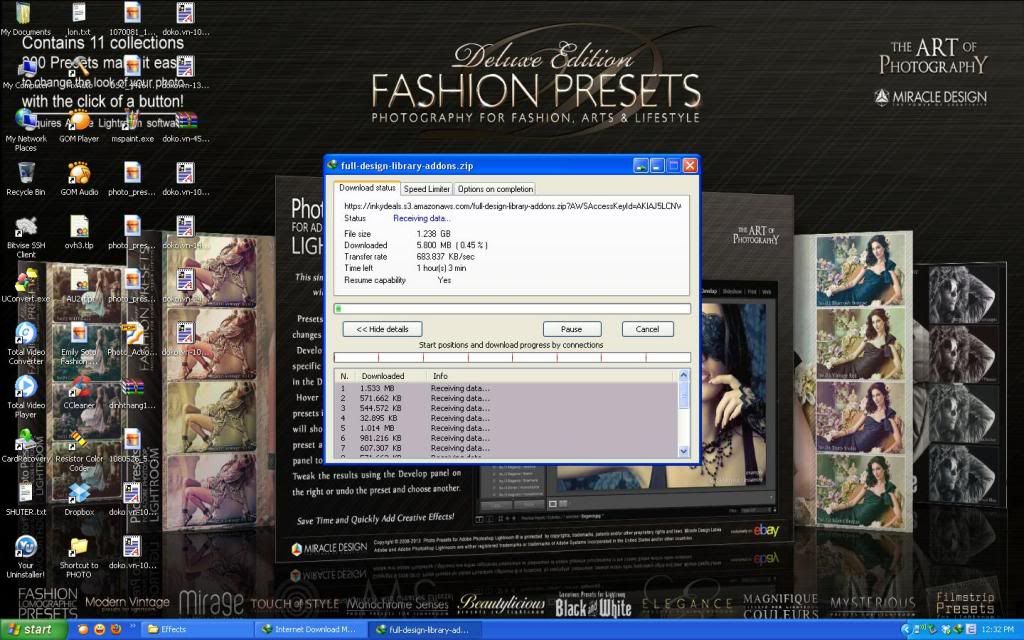Switch to the Download status tab
This screenshot has width=1024, height=640.
pyautogui.click(x=367, y=188)
